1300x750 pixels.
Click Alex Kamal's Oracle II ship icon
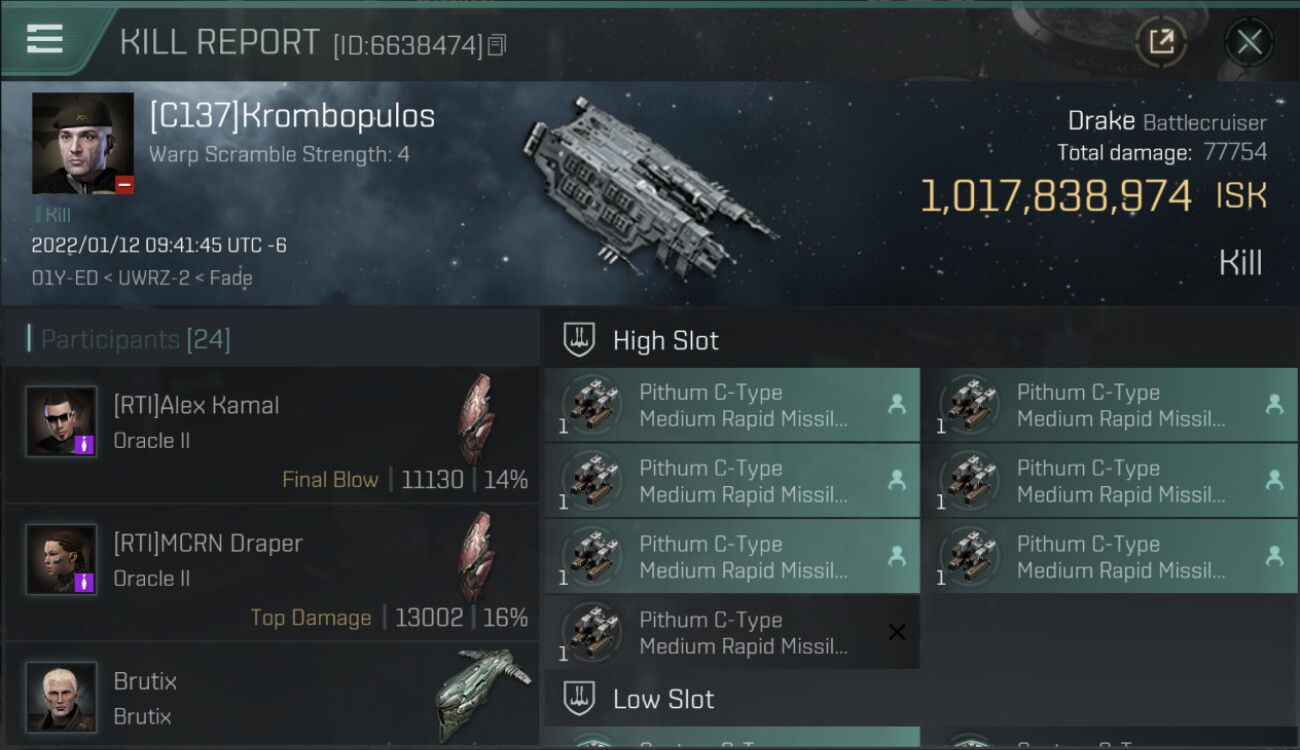pos(476,420)
